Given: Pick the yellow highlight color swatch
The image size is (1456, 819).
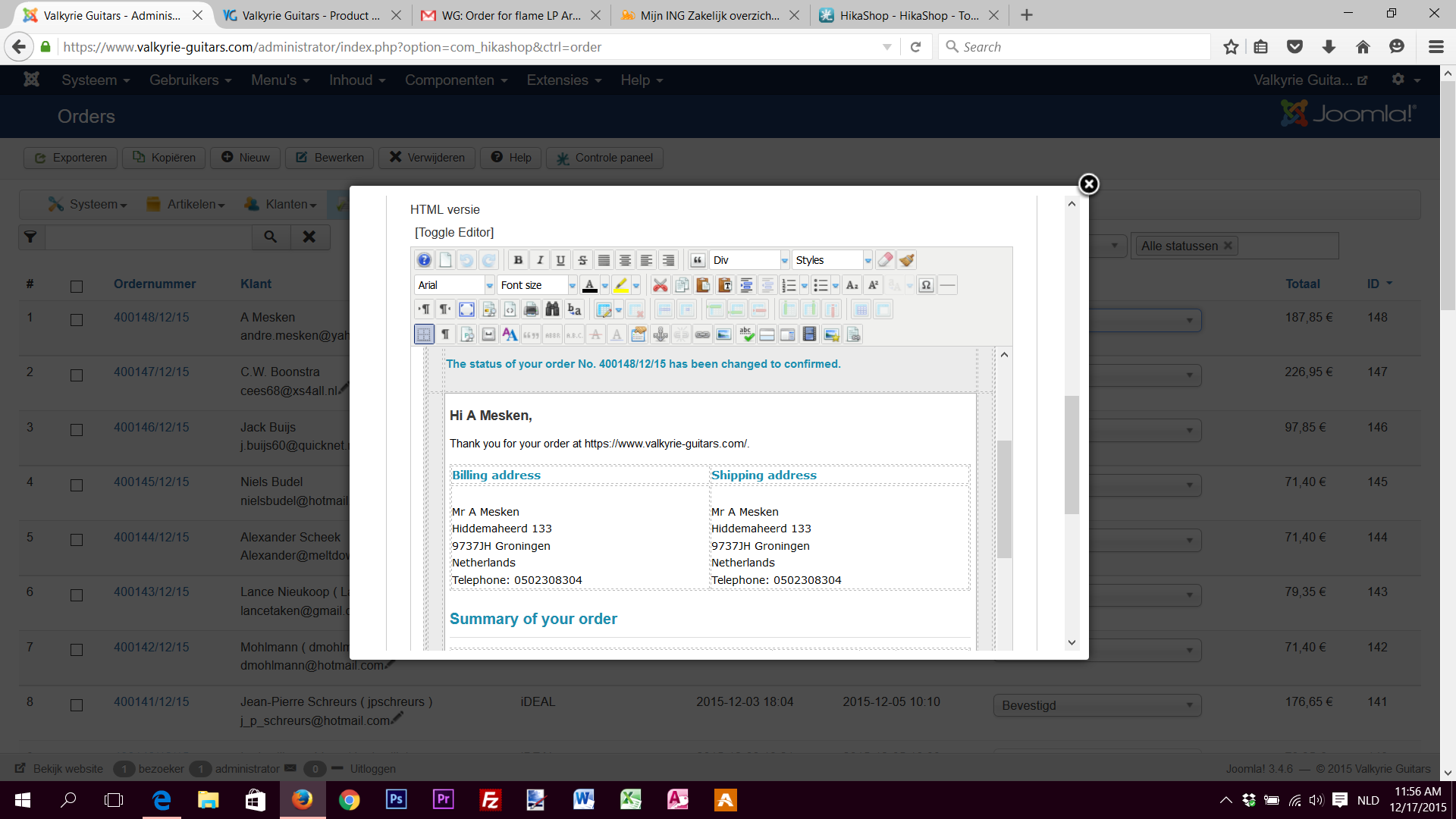Looking at the screenshot, I should [x=621, y=285].
